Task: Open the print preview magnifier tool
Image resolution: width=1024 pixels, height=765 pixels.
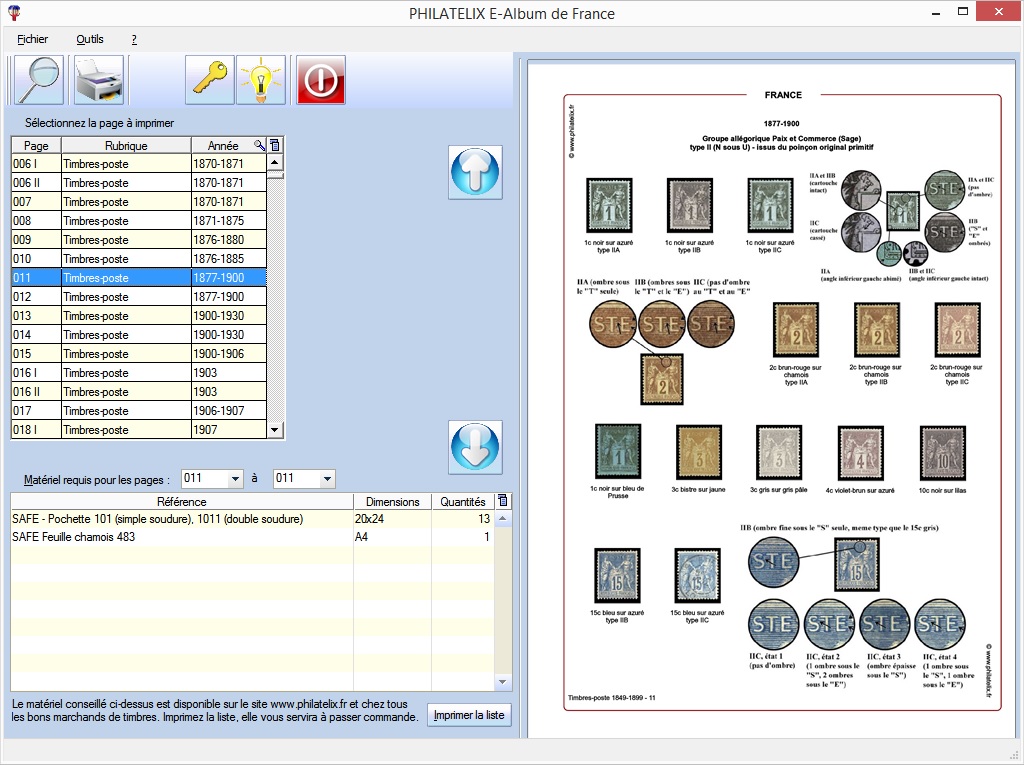Action: (36, 80)
